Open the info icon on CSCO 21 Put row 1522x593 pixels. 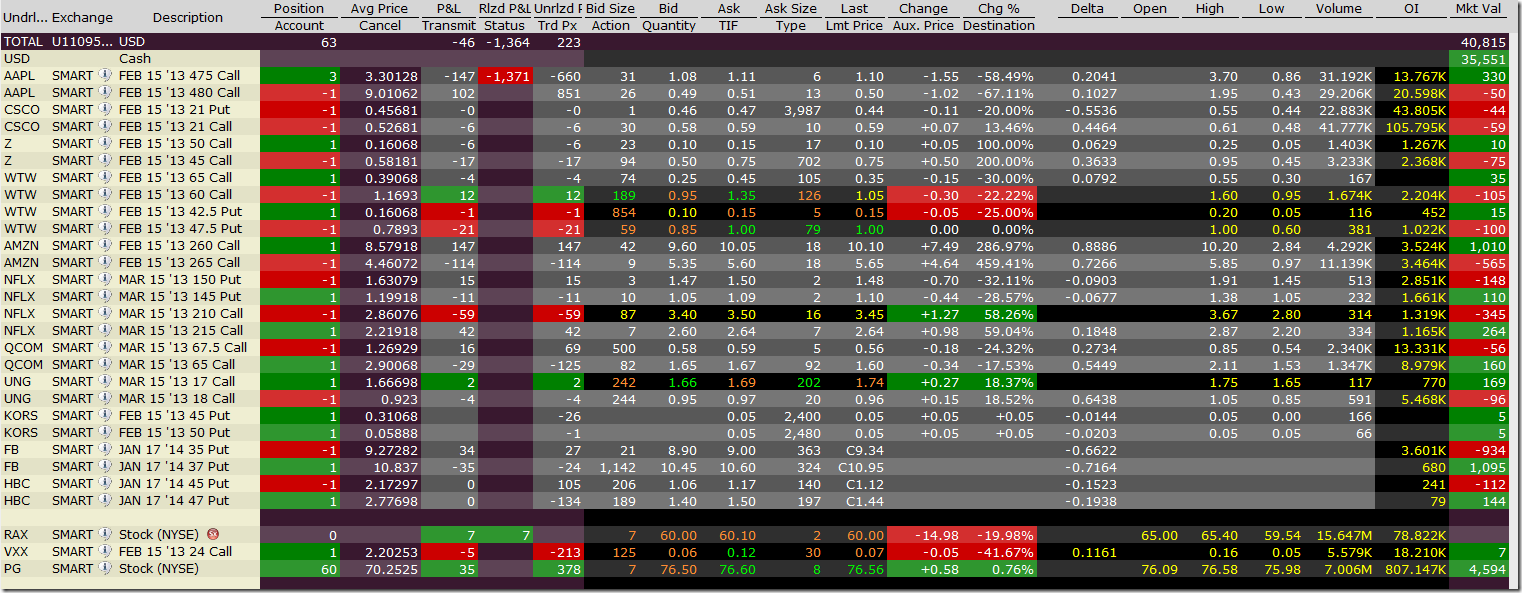pos(105,110)
